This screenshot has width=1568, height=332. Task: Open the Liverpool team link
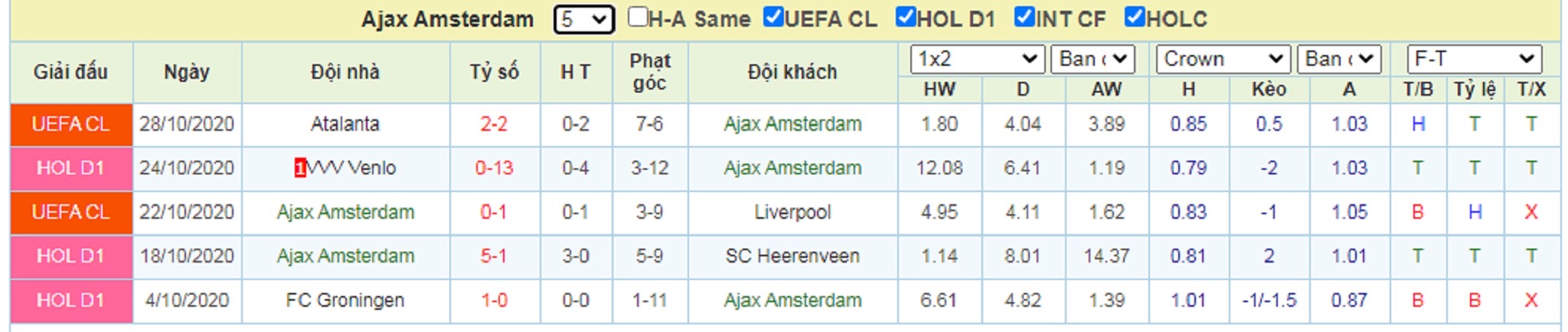(792, 212)
